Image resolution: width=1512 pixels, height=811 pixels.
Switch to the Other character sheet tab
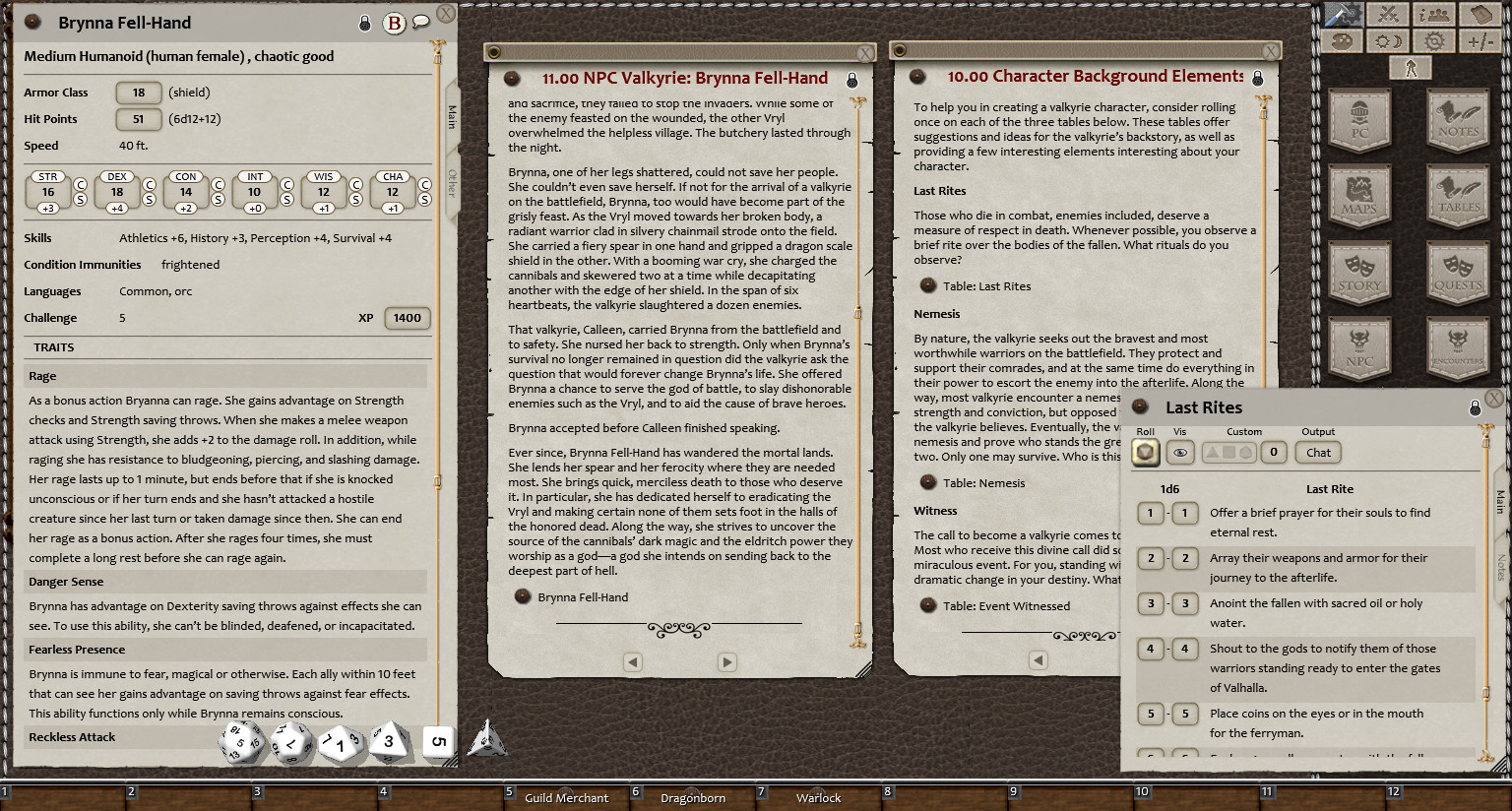451,183
